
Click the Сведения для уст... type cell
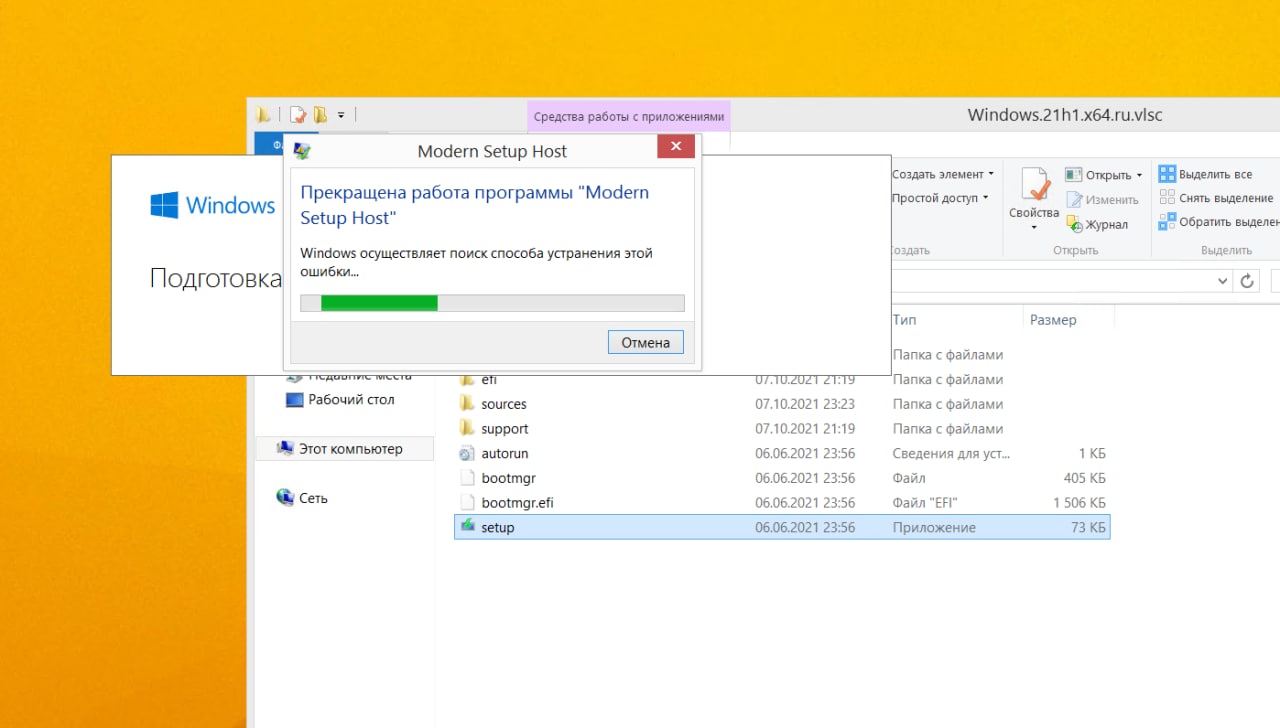pyautogui.click(x=951, y=454)
